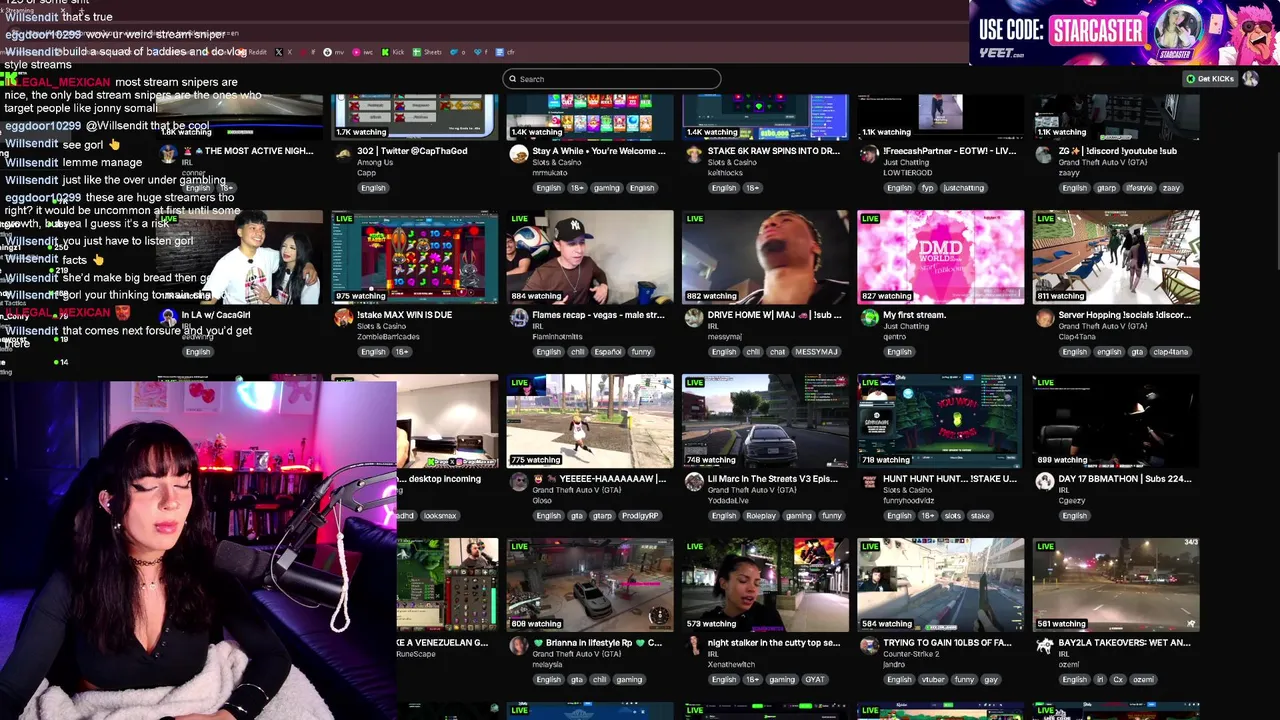The width and height of the screenshot is (1280, 720).
Task: Open the 'night stalker in the cutty' thumbnail
Action: [x=765, y=585]
